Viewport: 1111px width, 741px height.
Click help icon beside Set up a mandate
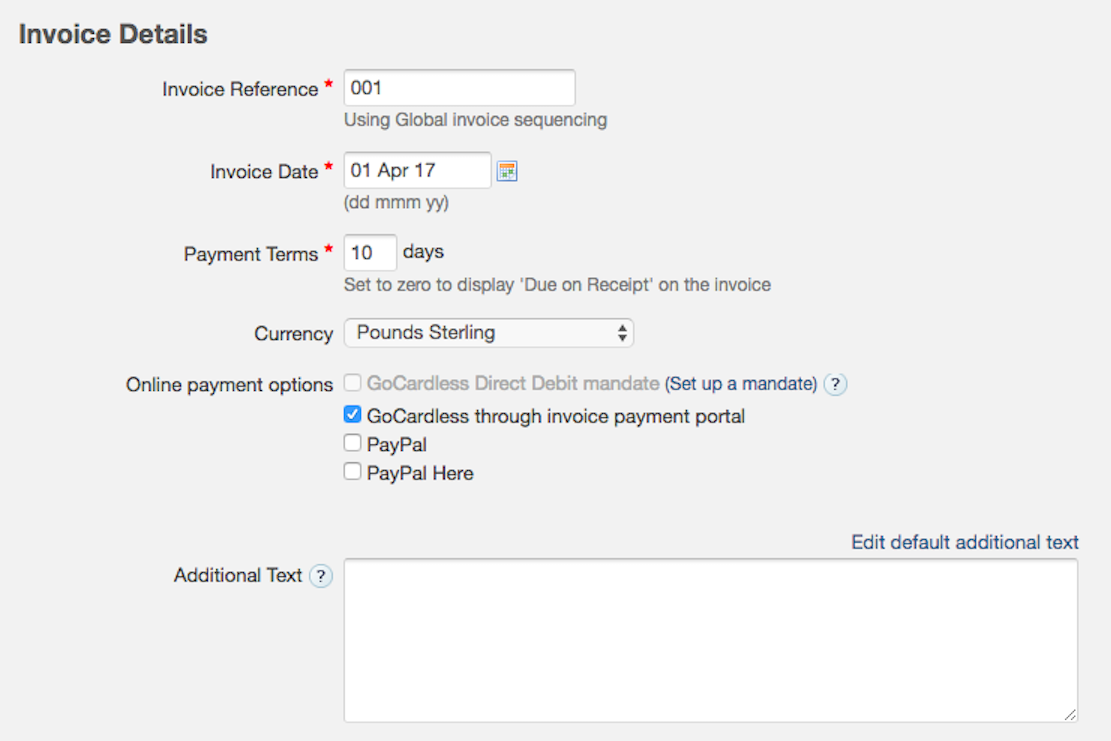coord(836,384)
